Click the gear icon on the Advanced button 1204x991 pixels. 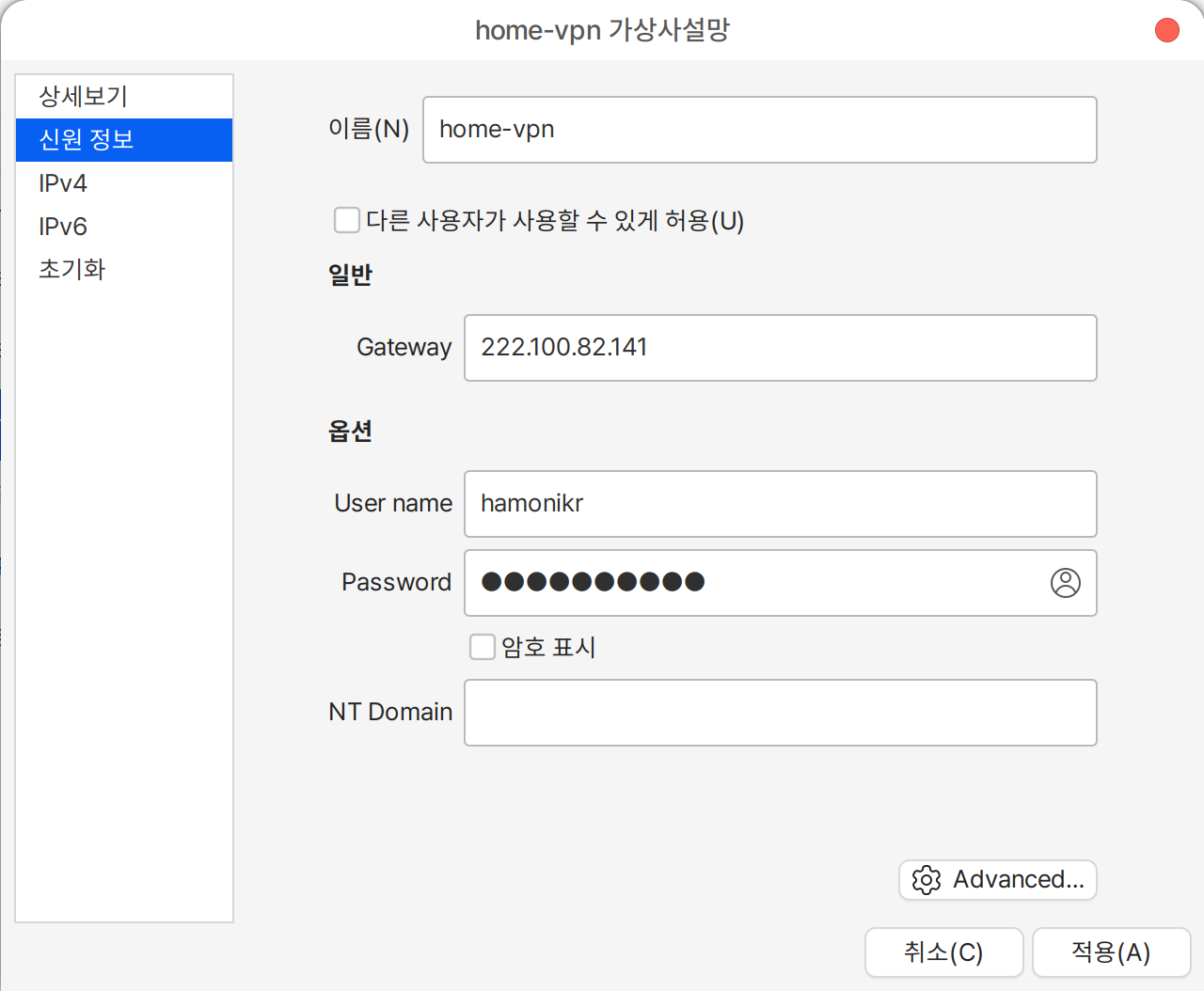[x=927, y=880]
